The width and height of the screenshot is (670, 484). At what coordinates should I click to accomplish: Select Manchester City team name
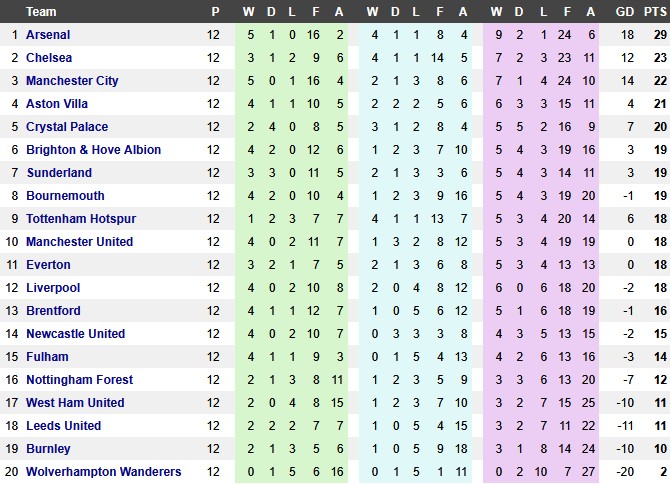72,81
